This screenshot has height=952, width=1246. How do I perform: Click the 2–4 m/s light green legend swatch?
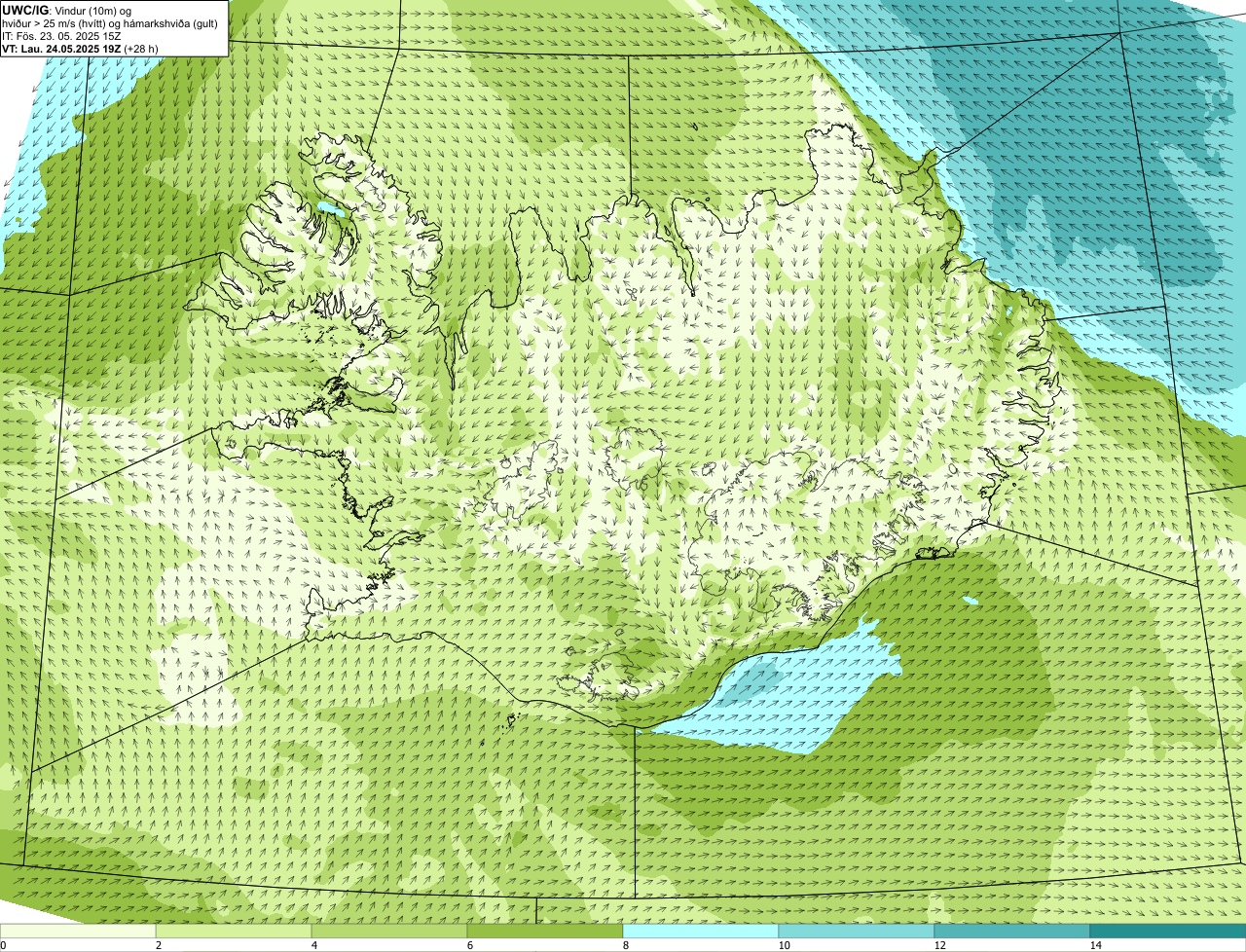pyautogui.click(x=234, y=932)
